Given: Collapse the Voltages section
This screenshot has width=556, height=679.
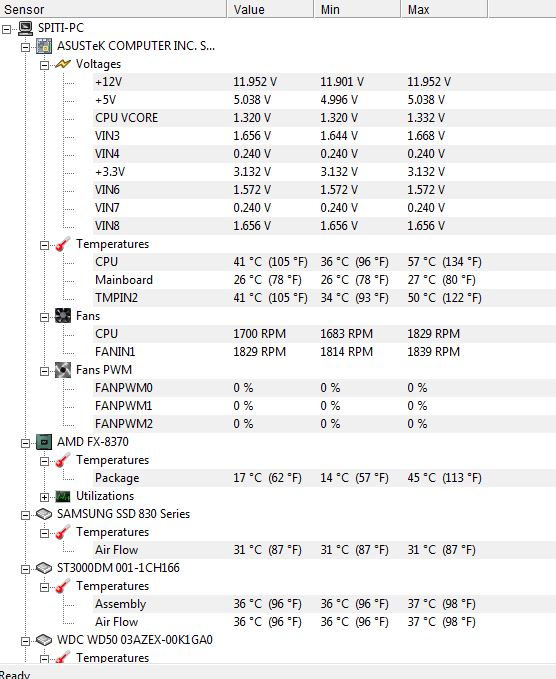Looking at the screenshot, I should pyautogui.click(x=45, y=65).
